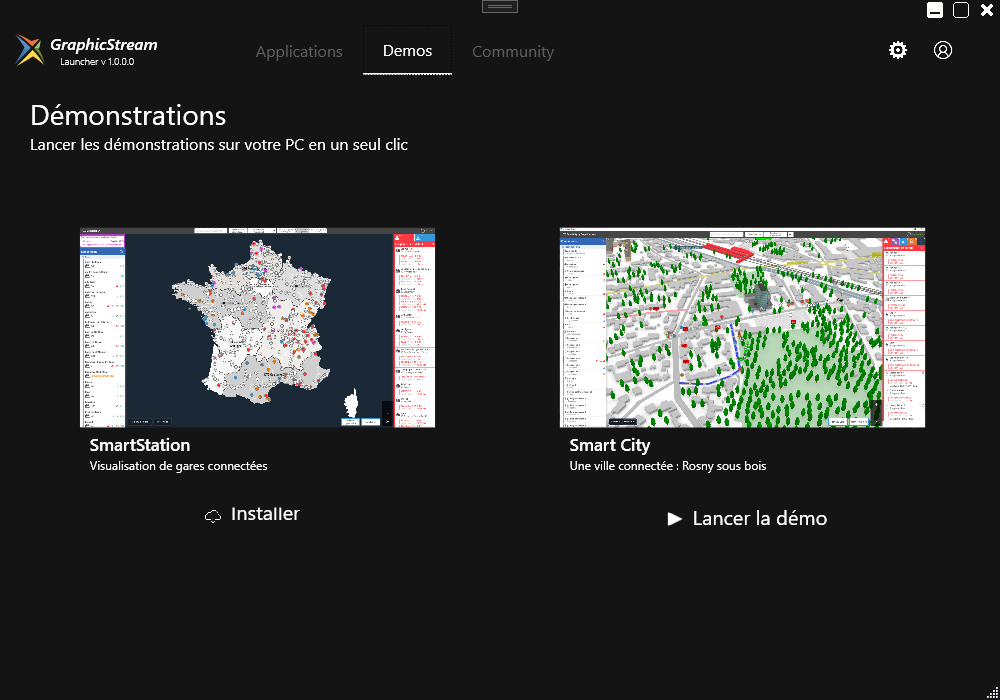Screen dimensions: 1000x700
Task: Click Lancer la démo for Smart City
Action: pyautogui.click(x=747, y=518)
